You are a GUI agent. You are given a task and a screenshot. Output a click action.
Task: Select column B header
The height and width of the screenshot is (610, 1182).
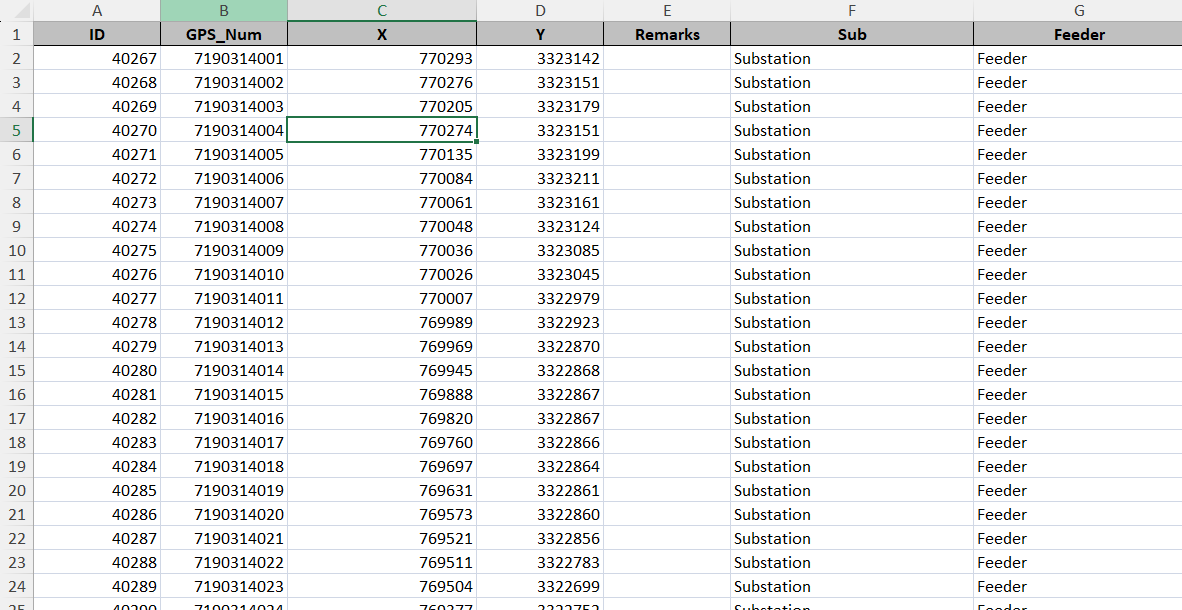pyautogui.click(x=224, y=11)
